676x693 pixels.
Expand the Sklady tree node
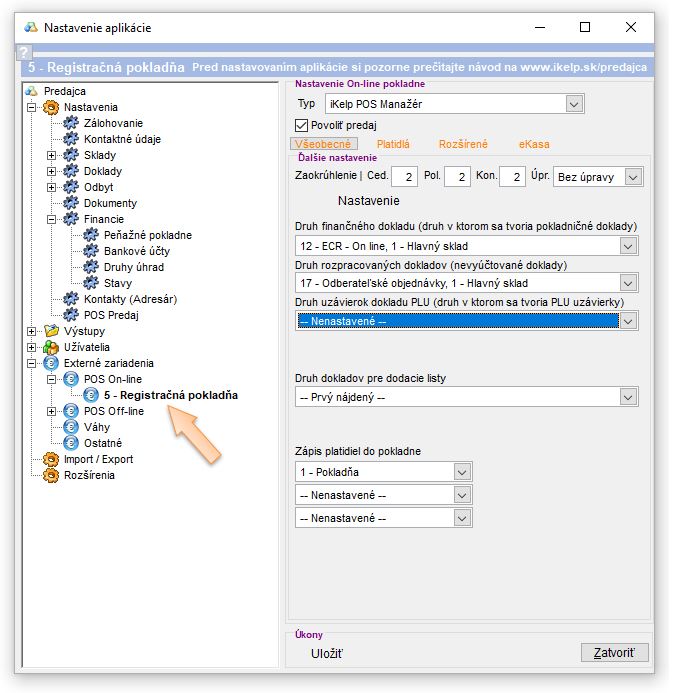pos(51,155)
